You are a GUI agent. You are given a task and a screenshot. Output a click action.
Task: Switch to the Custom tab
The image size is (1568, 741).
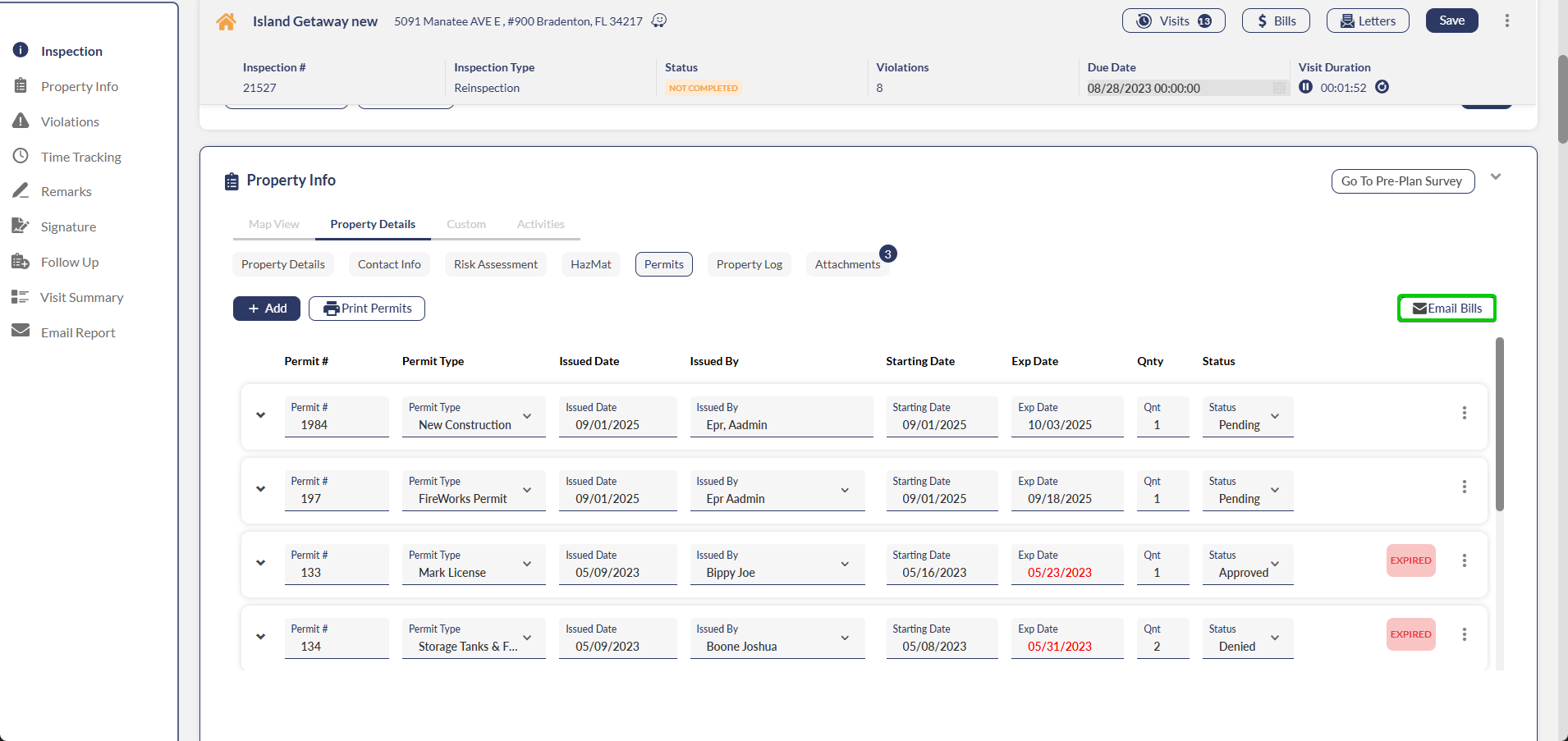click(x=465, y=223)
